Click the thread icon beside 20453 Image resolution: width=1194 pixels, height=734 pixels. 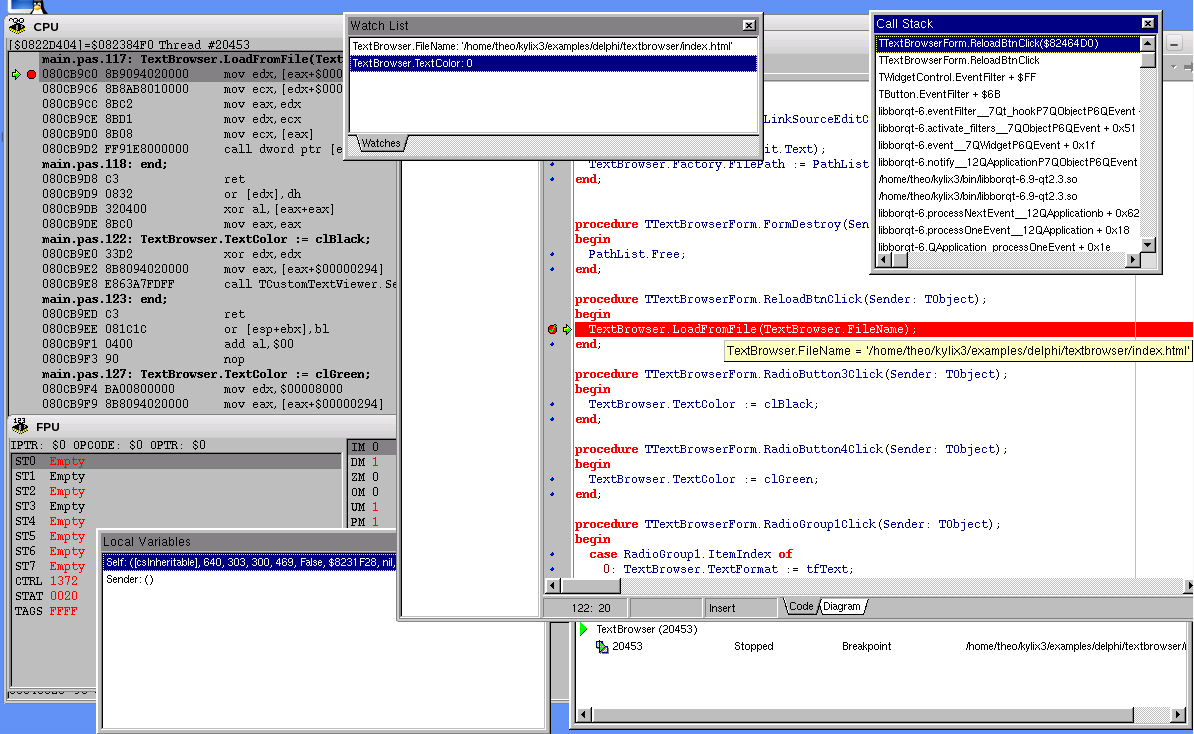tap(602, 647)
